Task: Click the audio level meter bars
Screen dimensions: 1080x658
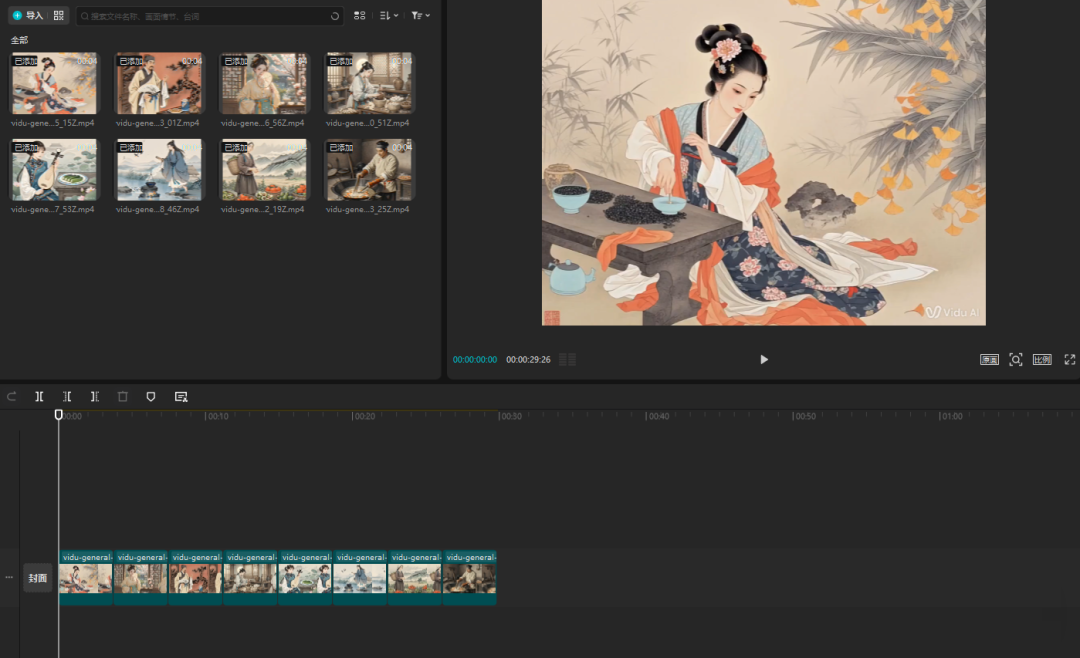Action: click(x=568, y=360)
